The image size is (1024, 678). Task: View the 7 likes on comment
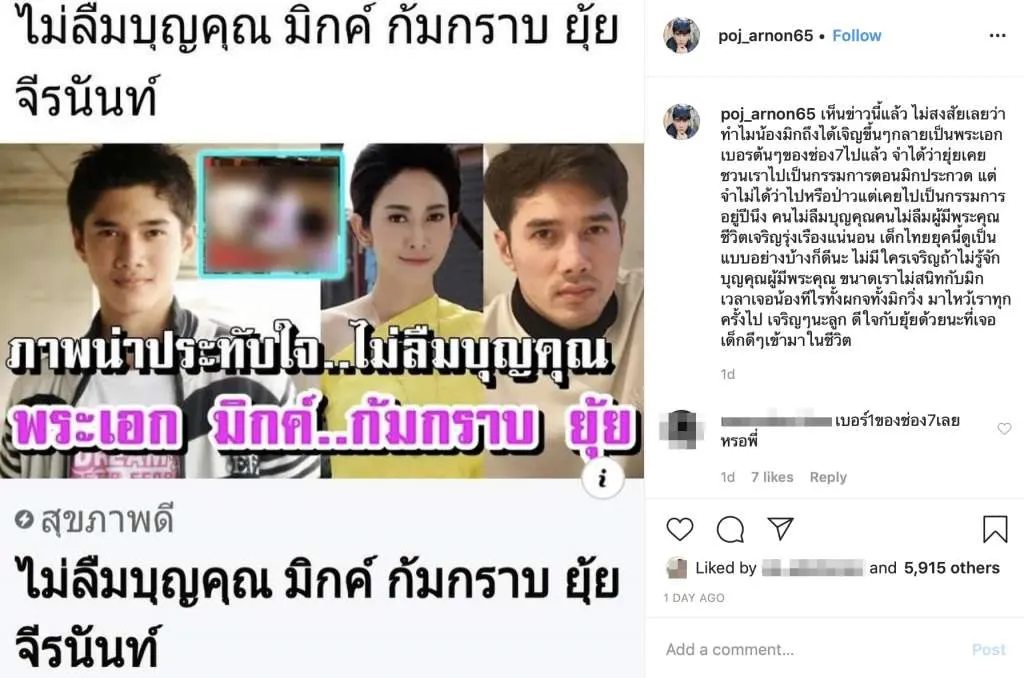pos(772,477)
